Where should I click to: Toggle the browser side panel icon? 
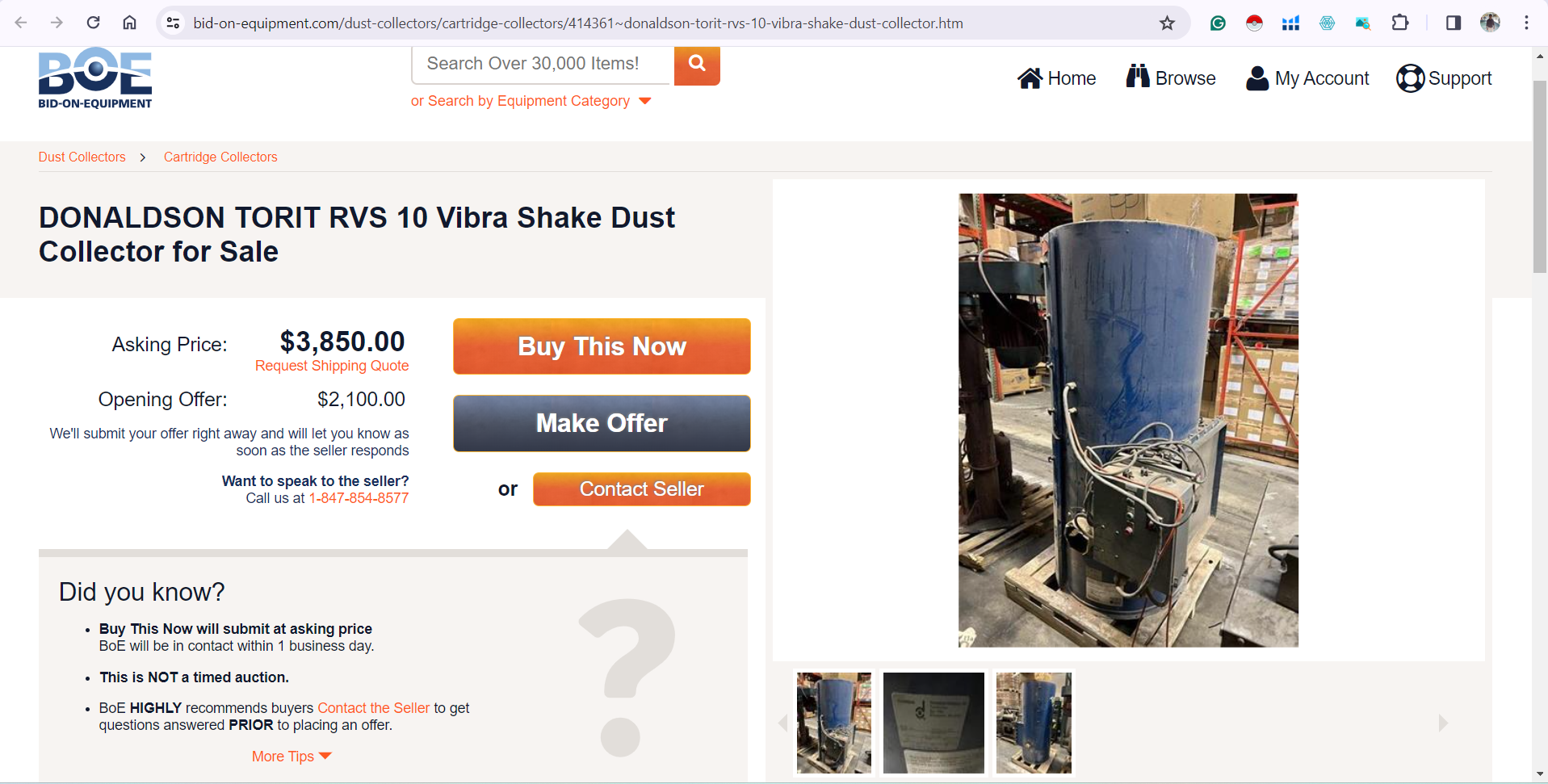click(1453, 23)
